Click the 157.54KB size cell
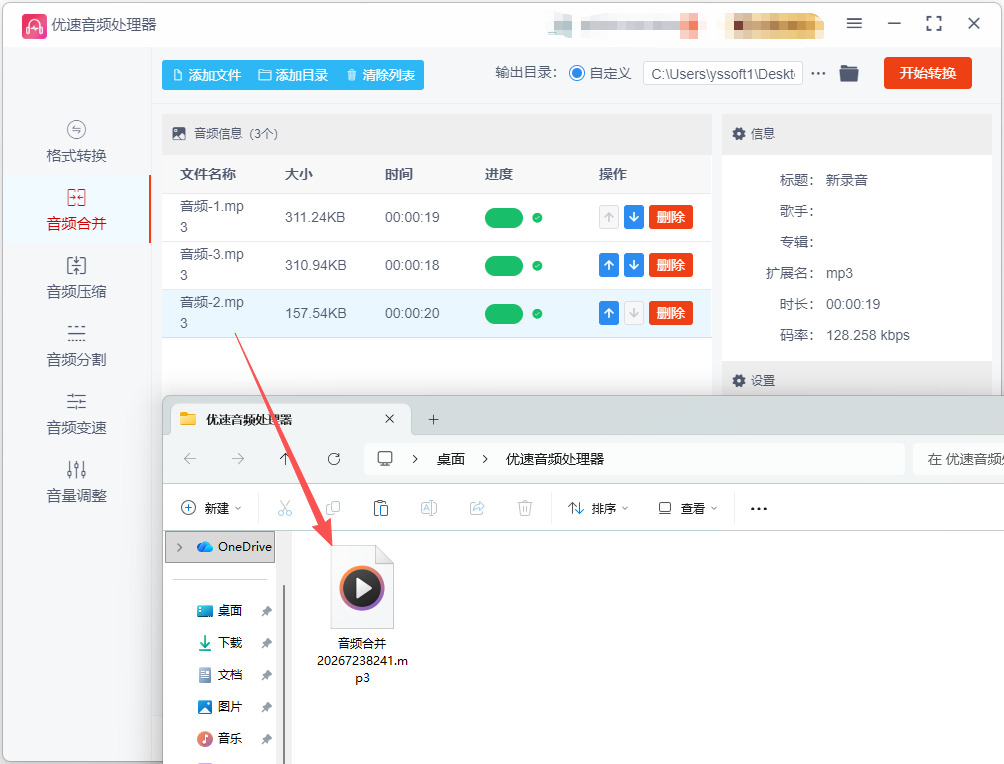This screenshot has width=1004, height=764. pos(316,313)
